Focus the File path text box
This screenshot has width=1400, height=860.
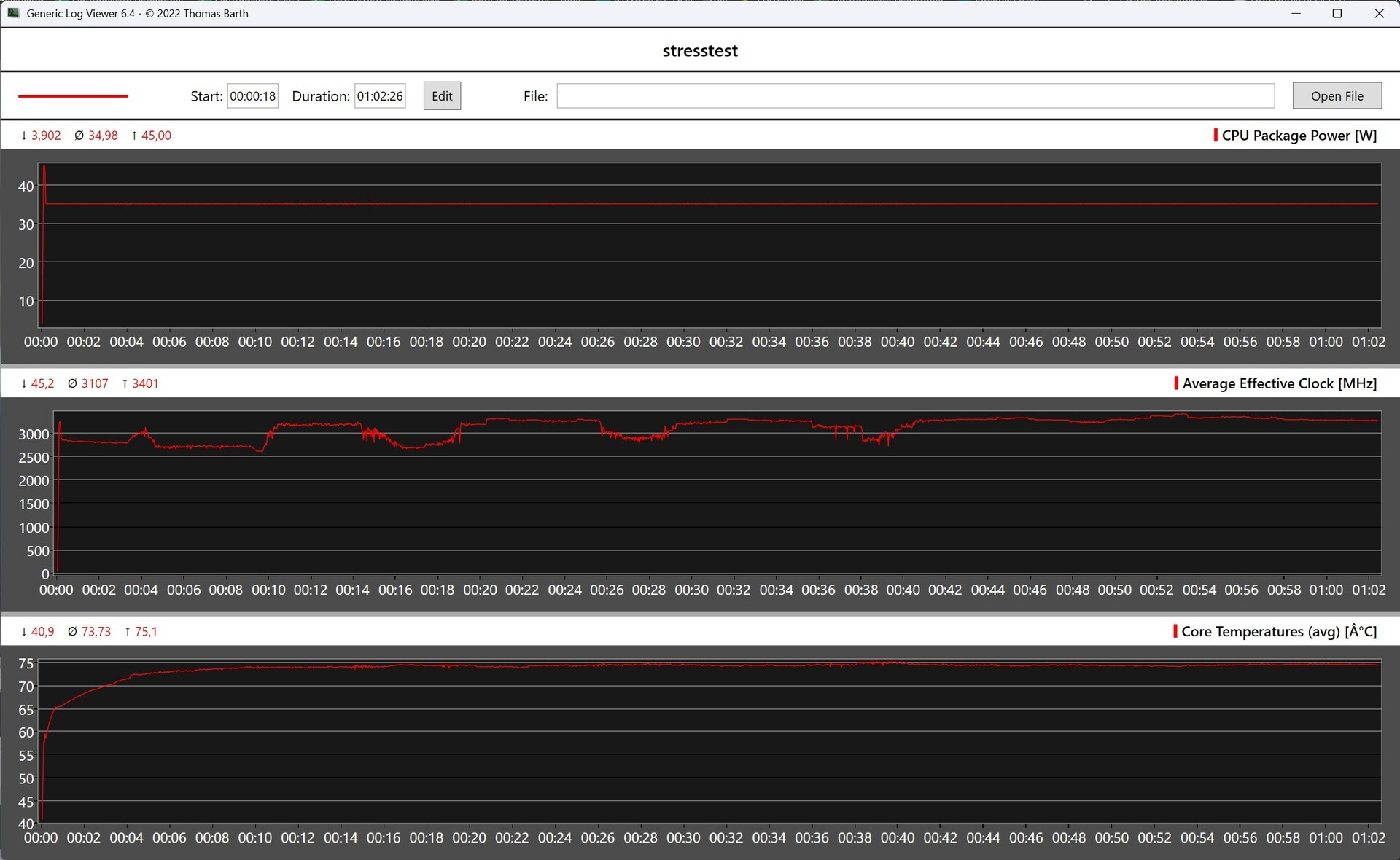[915, 95]
